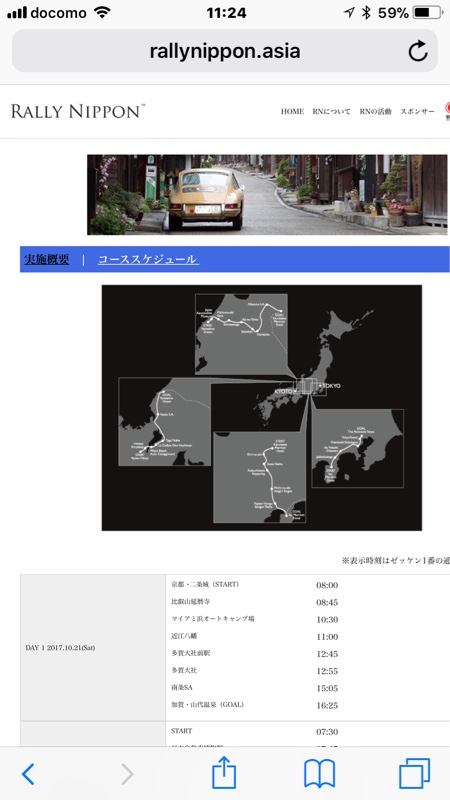This screenshot has width=450, height=800.
Task: Tap the battery indicator in status bar
Action: (x=428, y=13)
